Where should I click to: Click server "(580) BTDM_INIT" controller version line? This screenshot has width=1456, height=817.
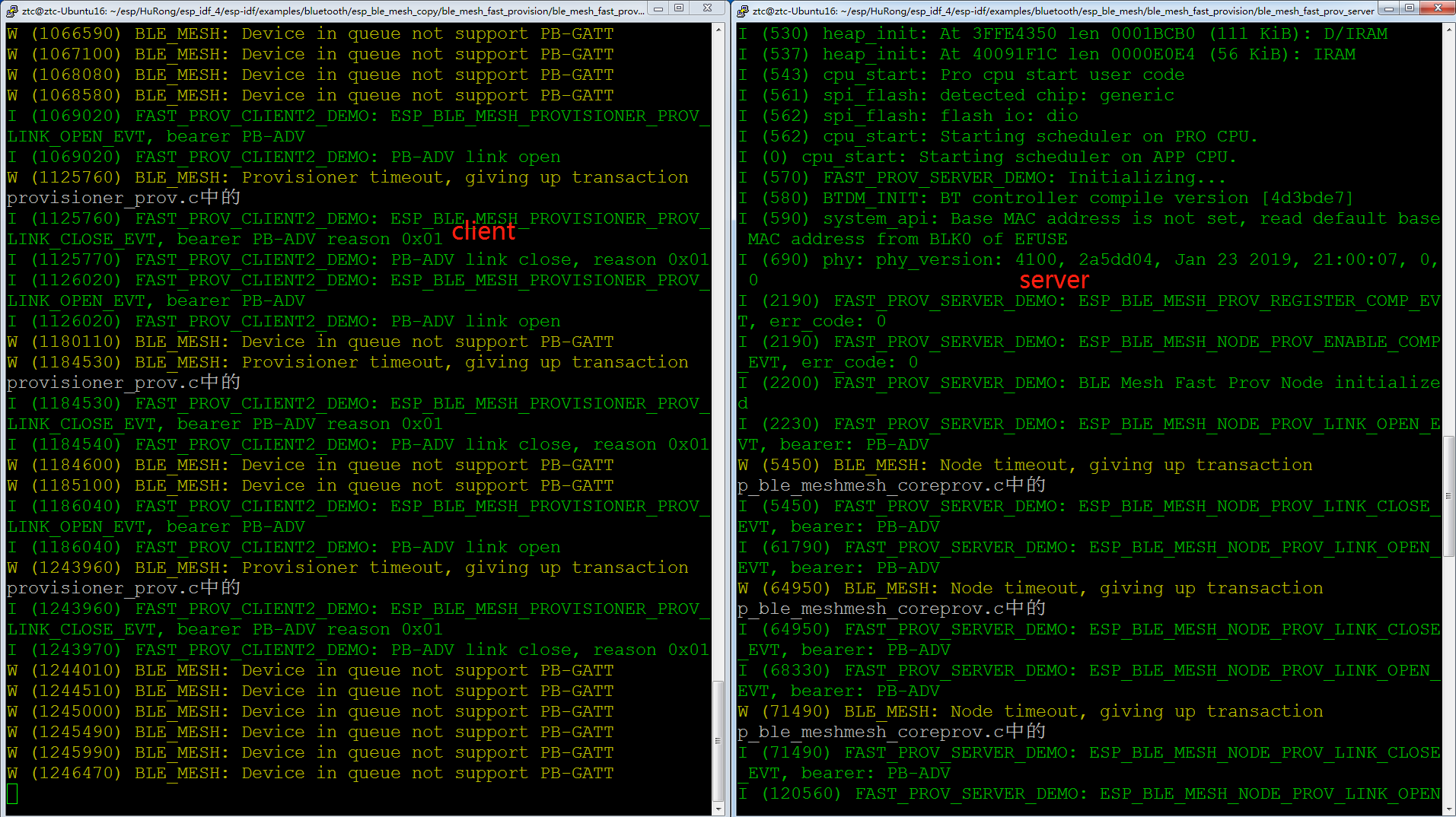click(x=1047, y=199)
